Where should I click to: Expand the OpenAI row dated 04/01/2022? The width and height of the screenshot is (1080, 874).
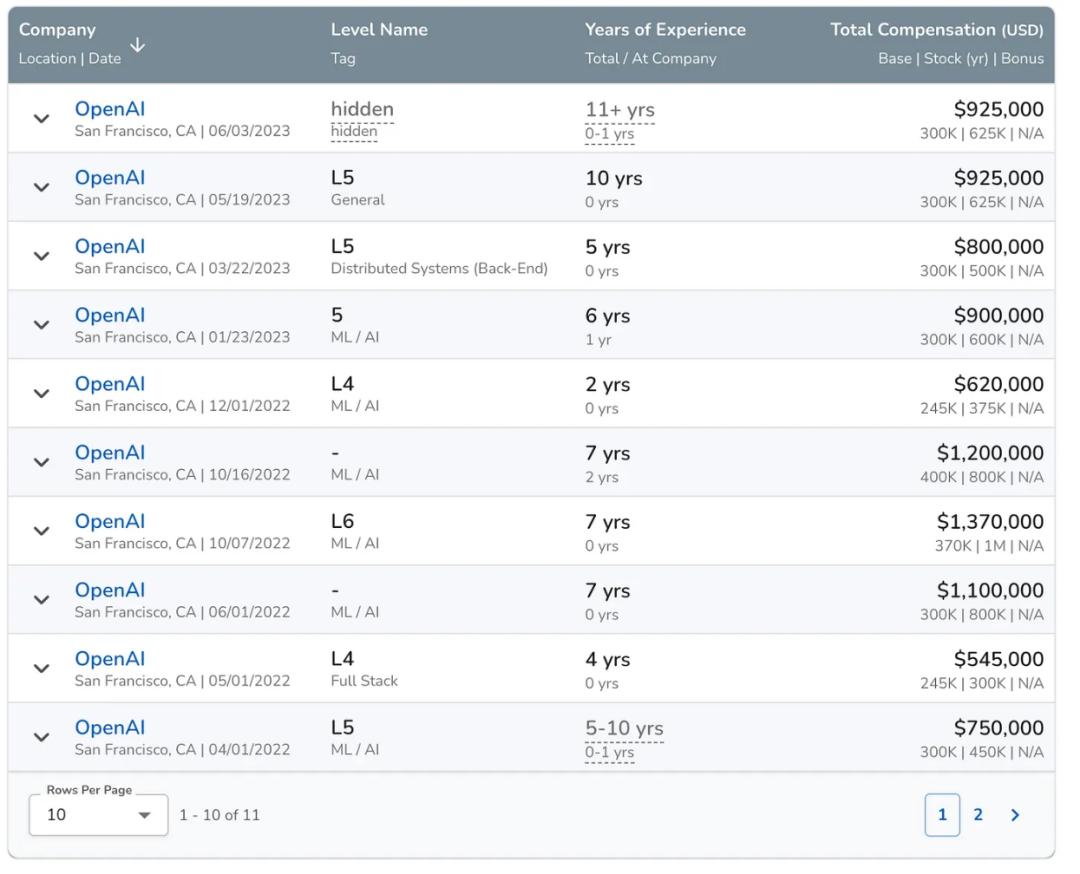[41, 738]
